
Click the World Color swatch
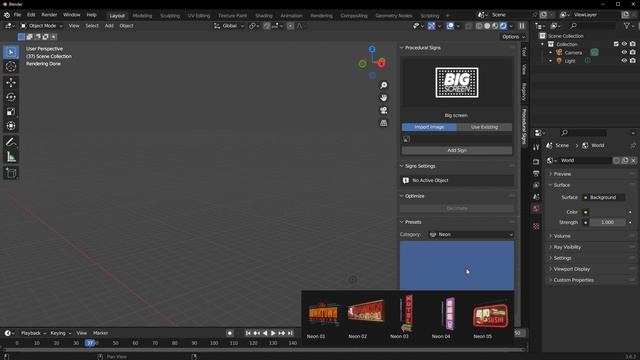click(x=606, y=212)
